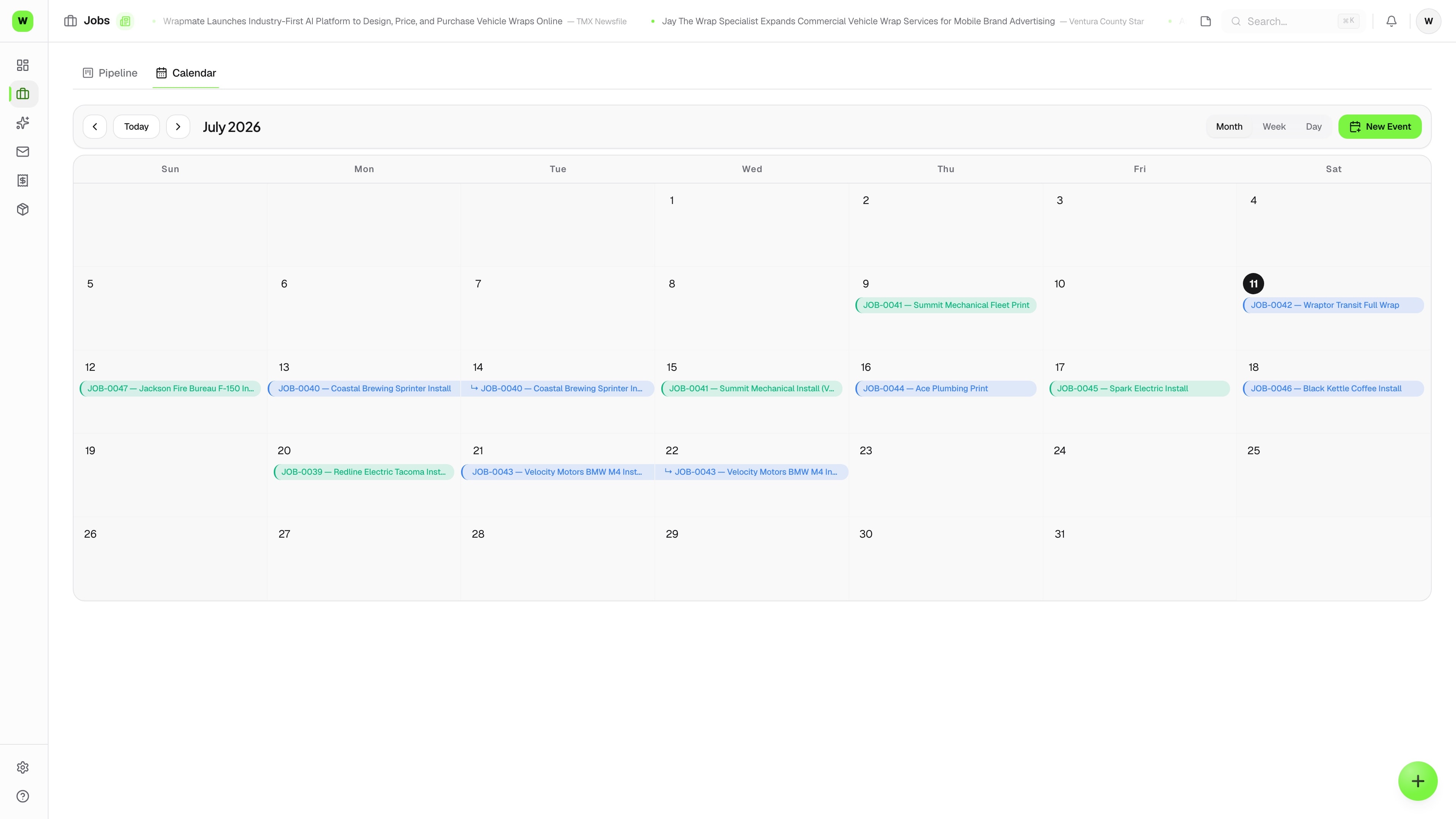
Task: Open JOB-0039 Redline Electric Tacoma event
Action: tap(364, 472)
